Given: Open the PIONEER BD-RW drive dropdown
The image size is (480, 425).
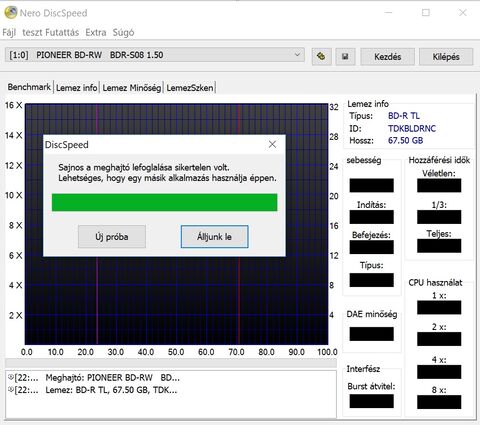Looking at the screenshot, I should [155, 55].
